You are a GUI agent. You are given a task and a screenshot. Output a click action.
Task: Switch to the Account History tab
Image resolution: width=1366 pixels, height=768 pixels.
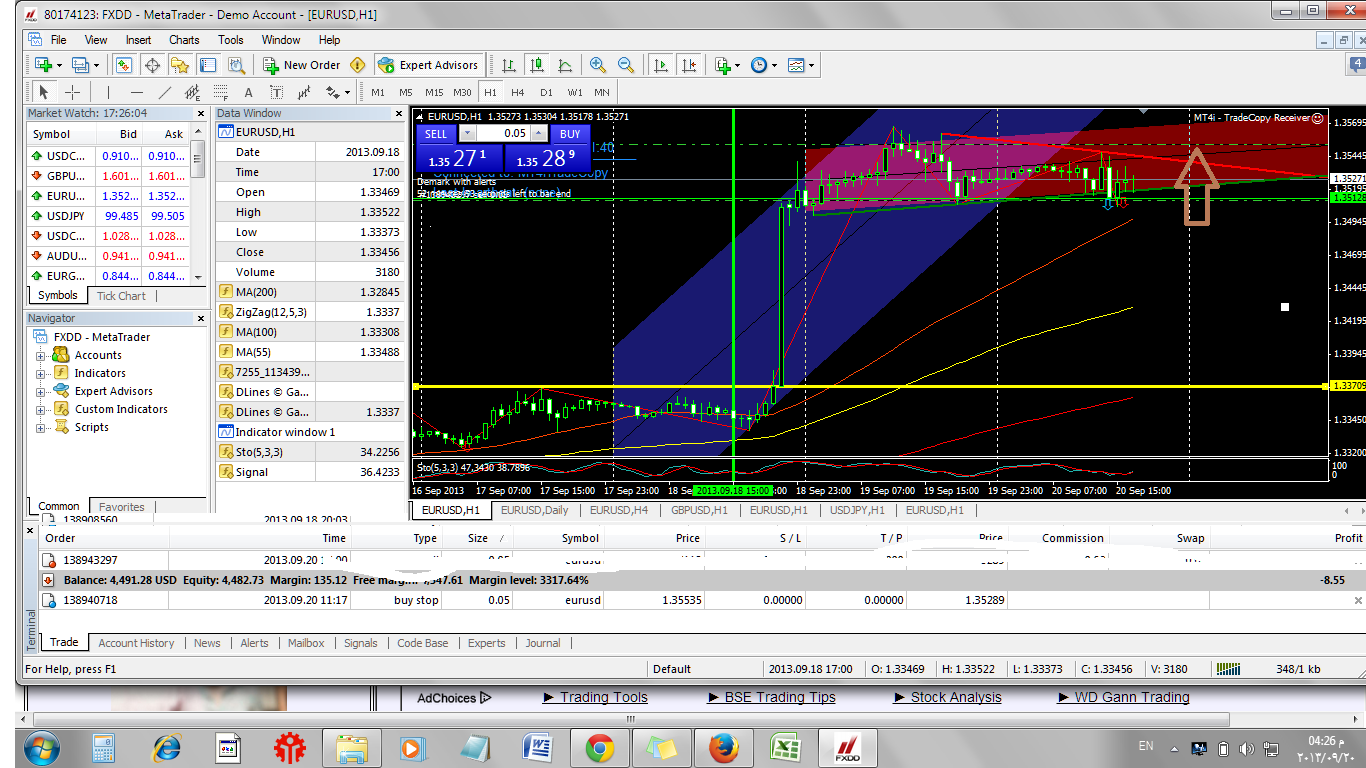[x=136, y=643]
